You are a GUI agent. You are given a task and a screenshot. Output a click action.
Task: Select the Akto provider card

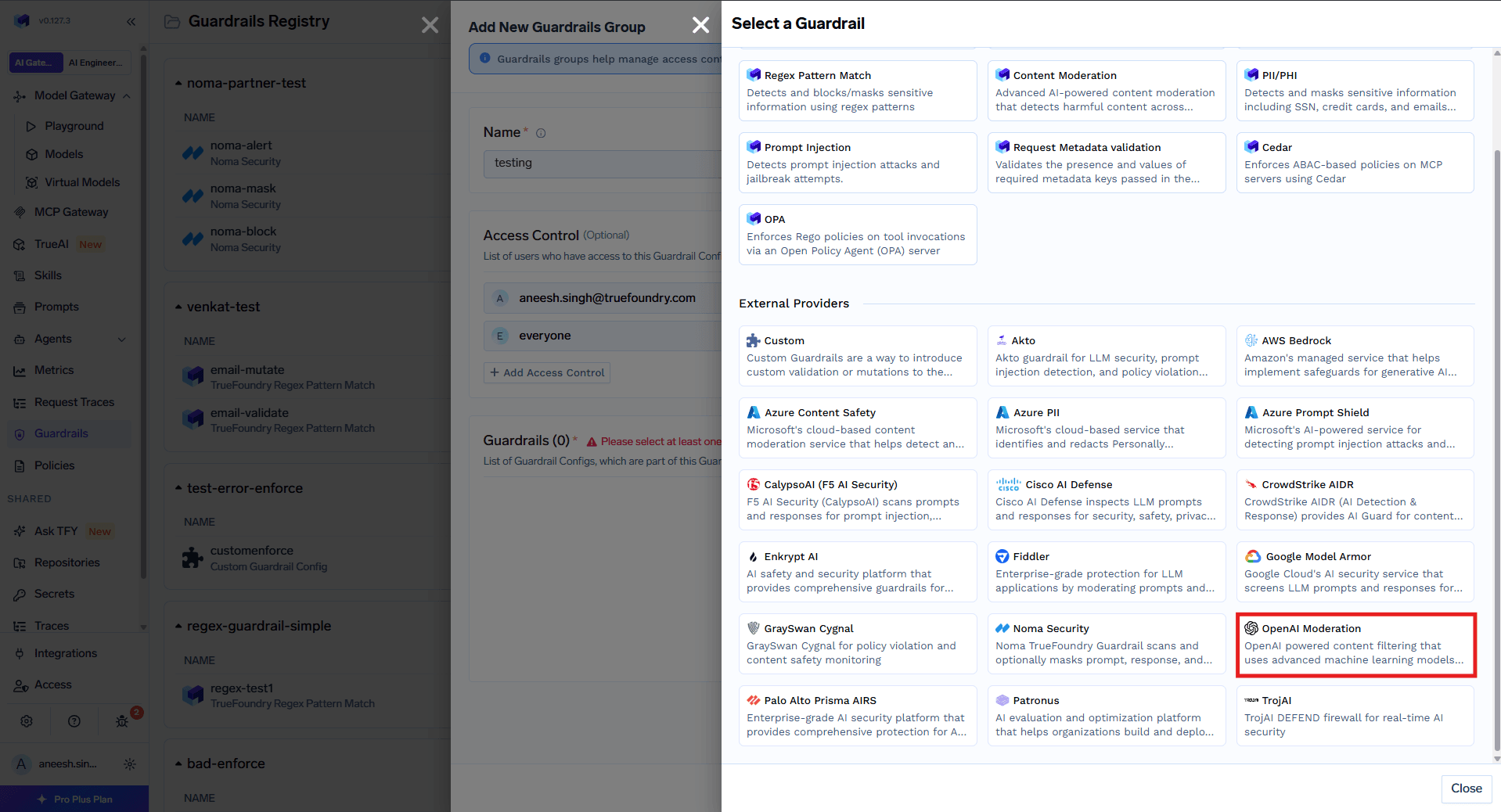tap(1107, 356)
